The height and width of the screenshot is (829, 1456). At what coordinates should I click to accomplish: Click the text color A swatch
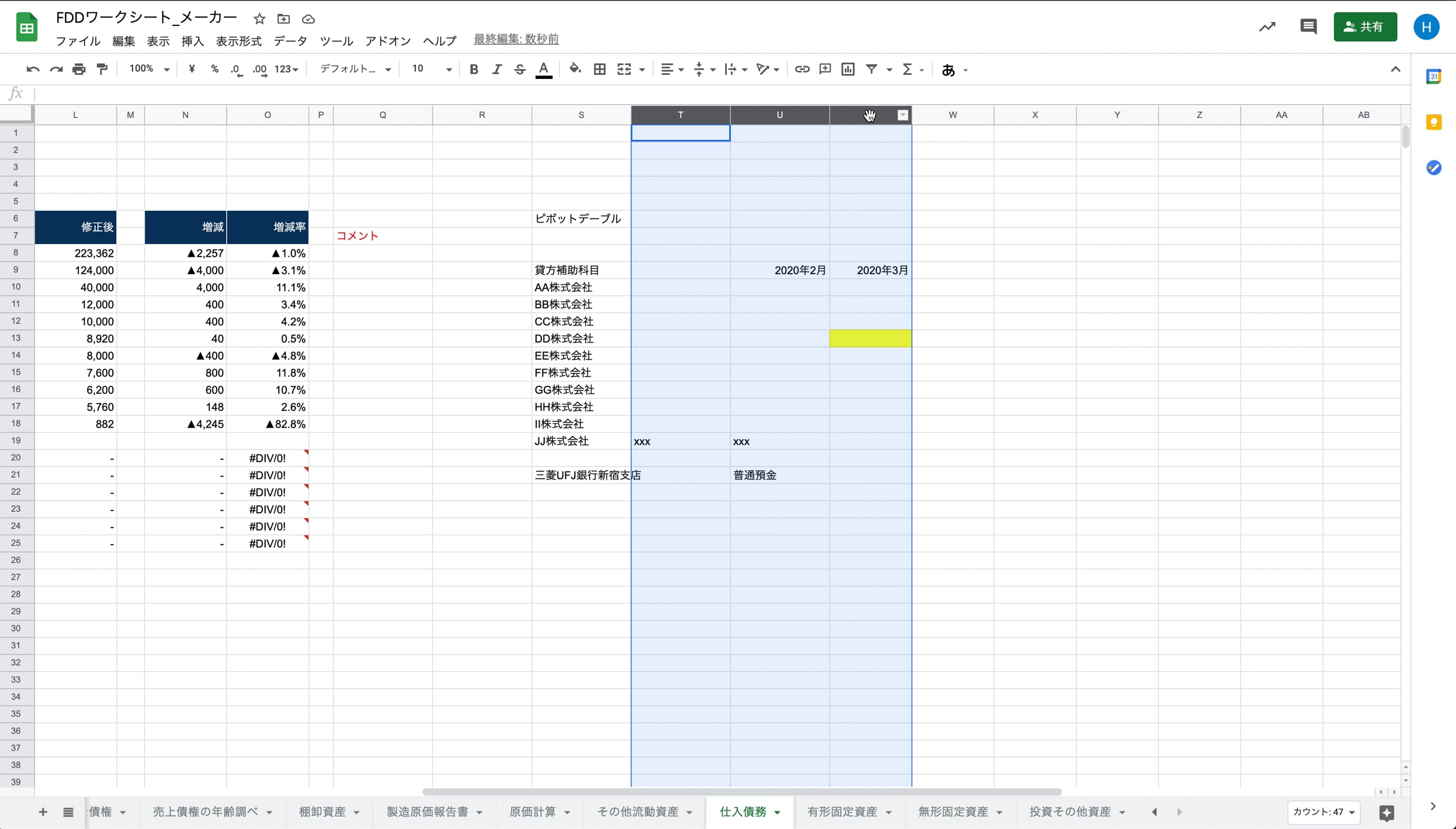(x=543, y=69)
